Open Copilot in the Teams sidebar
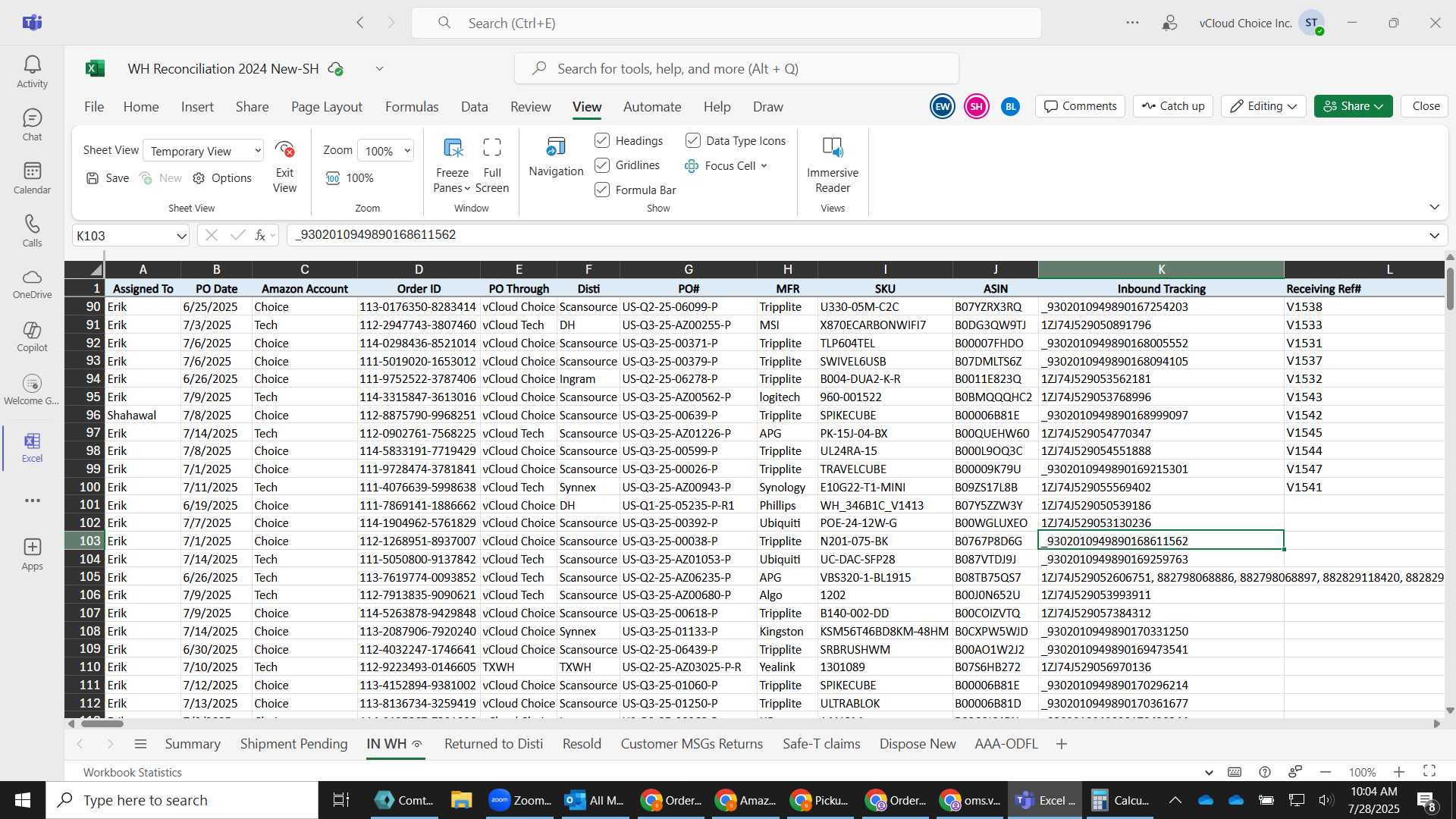1456x819 pixels. point(32,337)
